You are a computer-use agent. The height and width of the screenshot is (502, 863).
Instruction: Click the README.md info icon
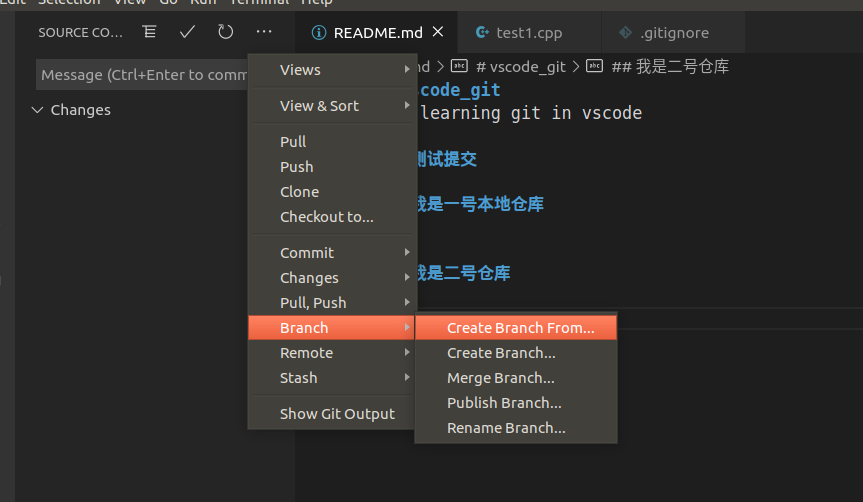(319, 32)
